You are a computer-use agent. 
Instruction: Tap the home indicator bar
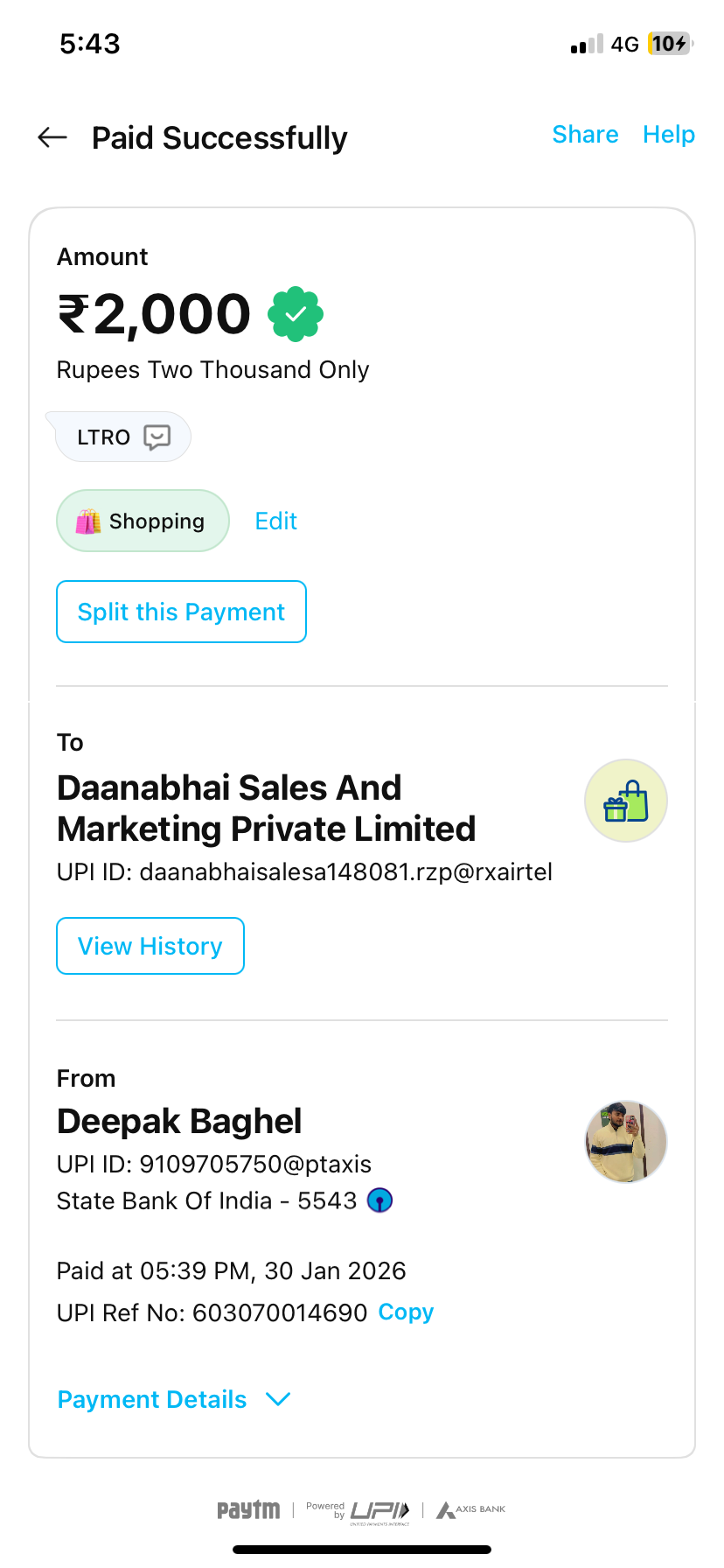tap(362, 1550)
